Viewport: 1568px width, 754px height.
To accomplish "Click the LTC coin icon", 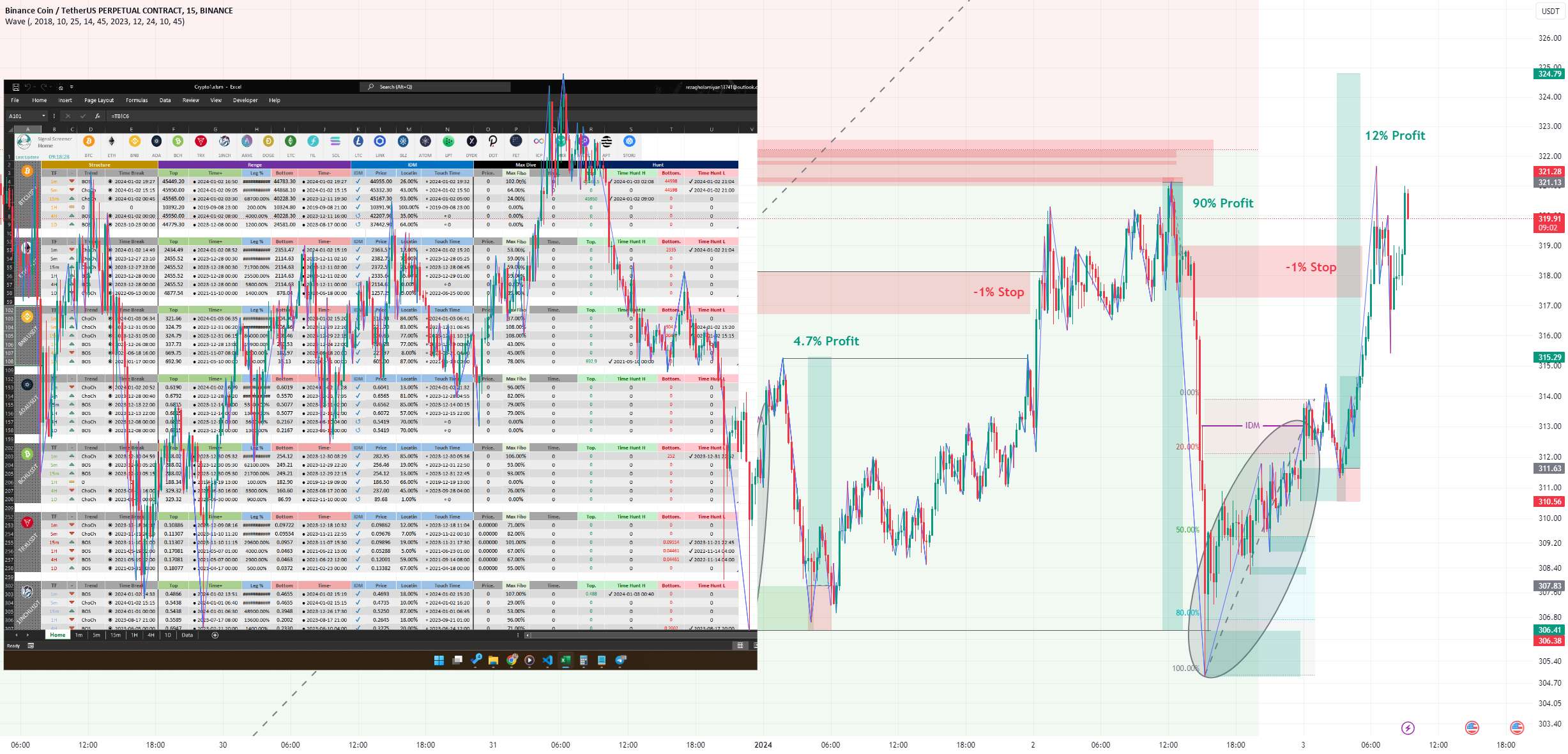I will [358, 141].
